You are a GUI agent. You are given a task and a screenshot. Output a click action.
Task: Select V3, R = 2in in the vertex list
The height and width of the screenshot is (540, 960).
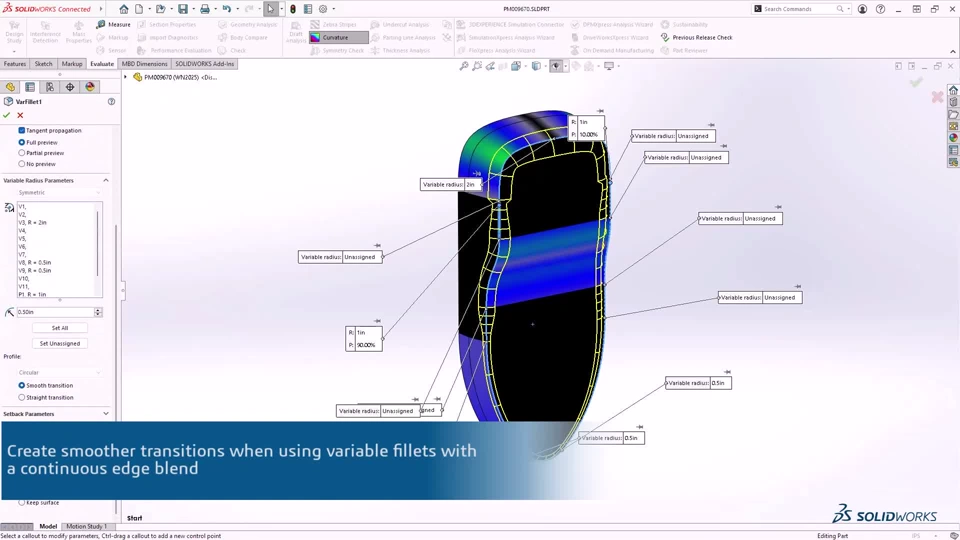(x=32, y=223)
